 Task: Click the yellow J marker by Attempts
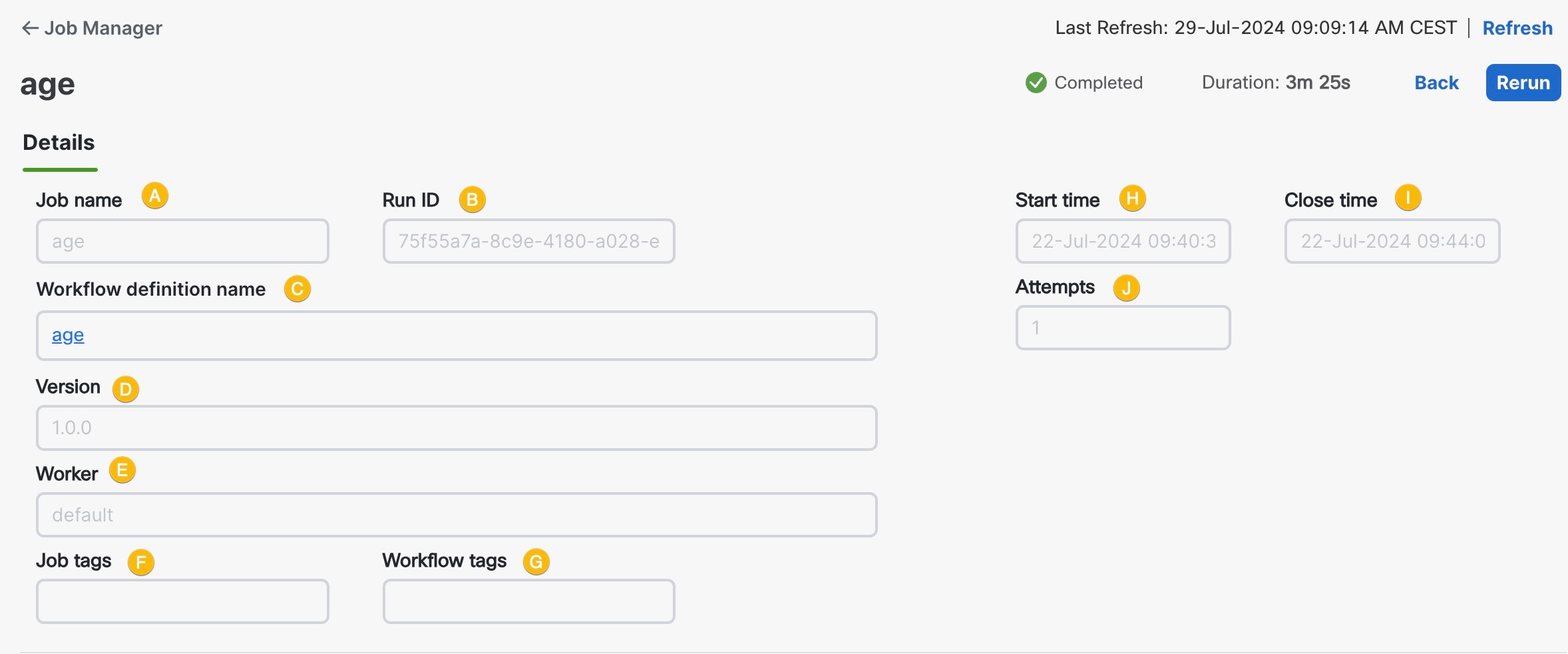1127,288
